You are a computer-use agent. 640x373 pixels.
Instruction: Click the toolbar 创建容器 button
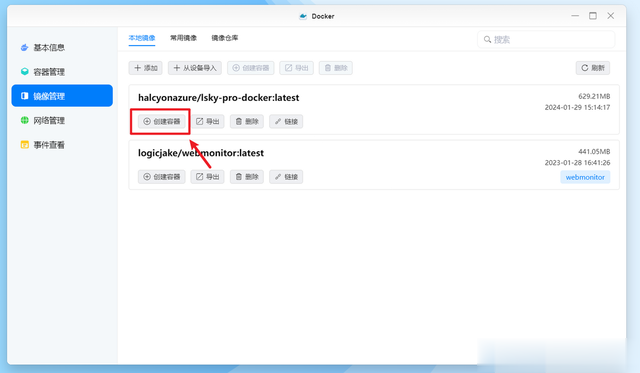[251, 68]
